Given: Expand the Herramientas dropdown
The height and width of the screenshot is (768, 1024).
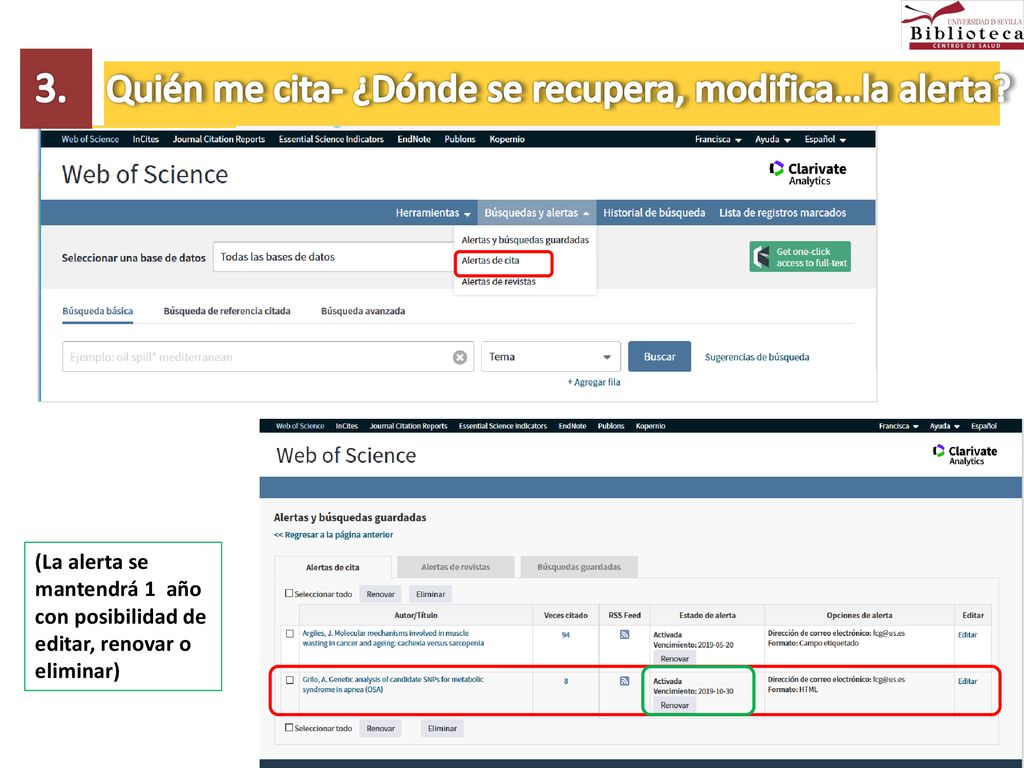Looking at the screenshot, I should [x=433, y=213].
